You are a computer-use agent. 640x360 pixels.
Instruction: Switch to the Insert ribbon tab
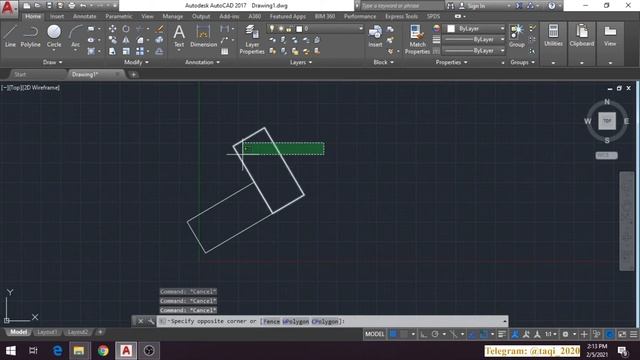click(x=57, y=16)
